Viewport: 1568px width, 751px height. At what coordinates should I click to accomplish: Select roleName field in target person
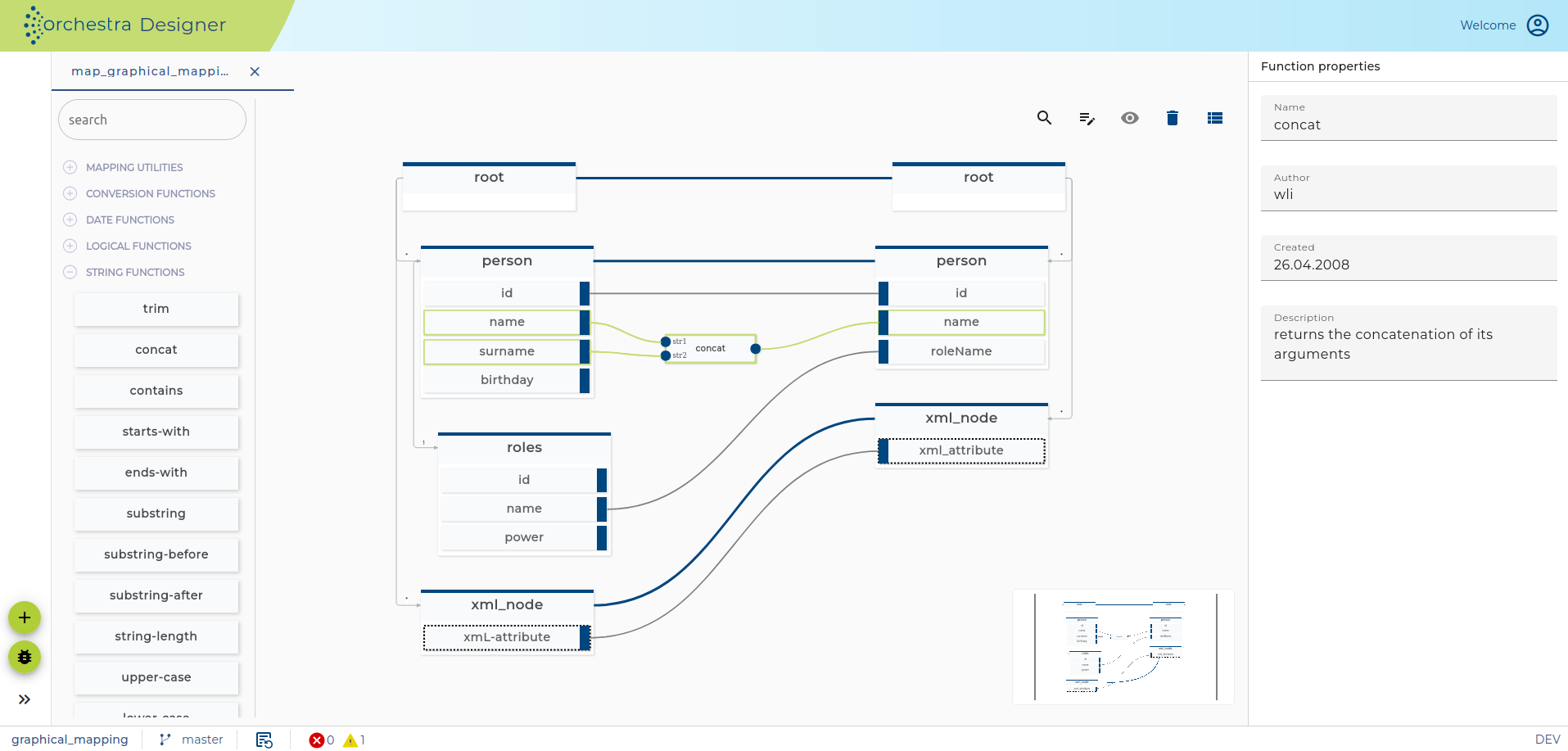click(x=961, y=351)
